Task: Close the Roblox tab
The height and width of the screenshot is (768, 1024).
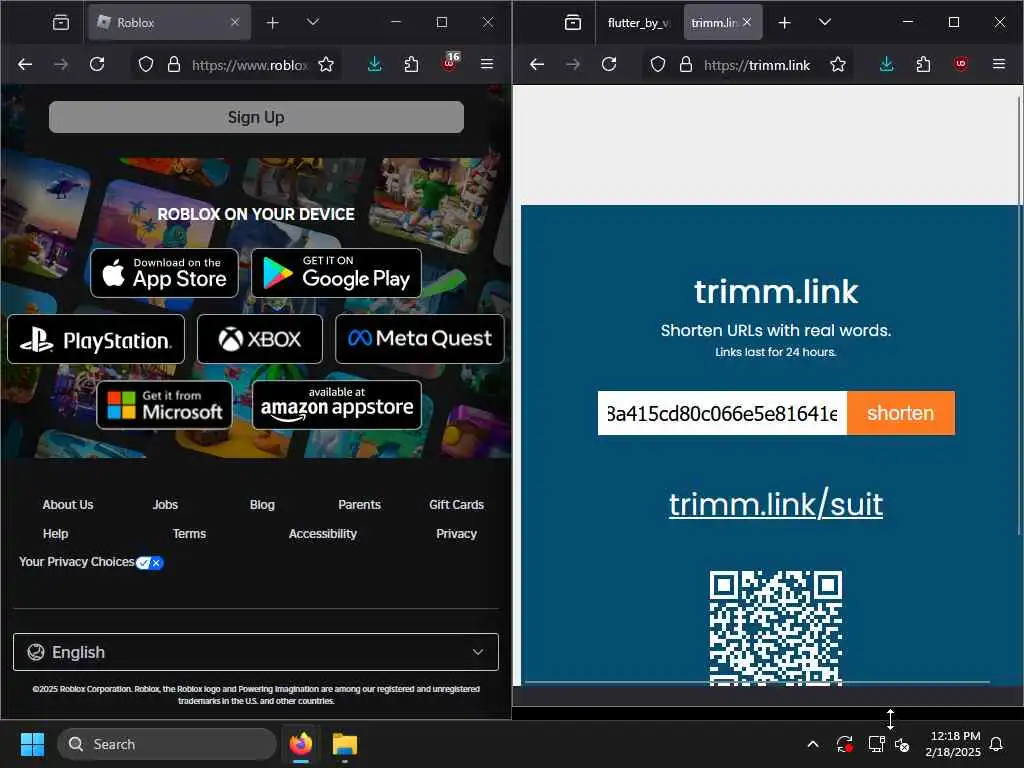Action: [235, 22]
